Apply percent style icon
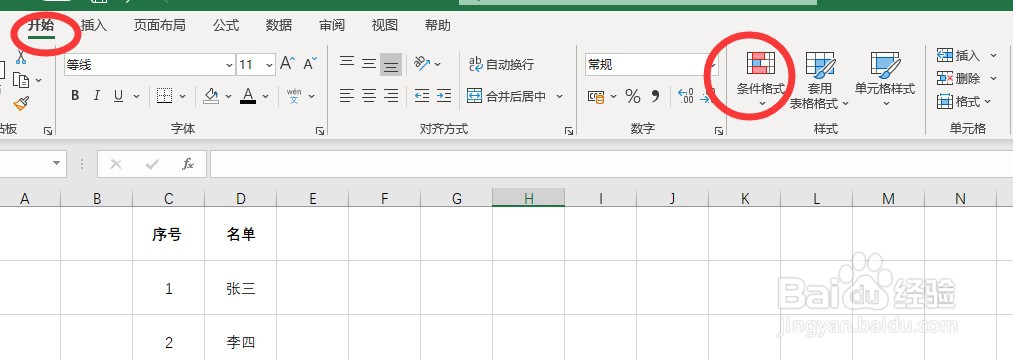1013x360 pixels. click(633, 97)
